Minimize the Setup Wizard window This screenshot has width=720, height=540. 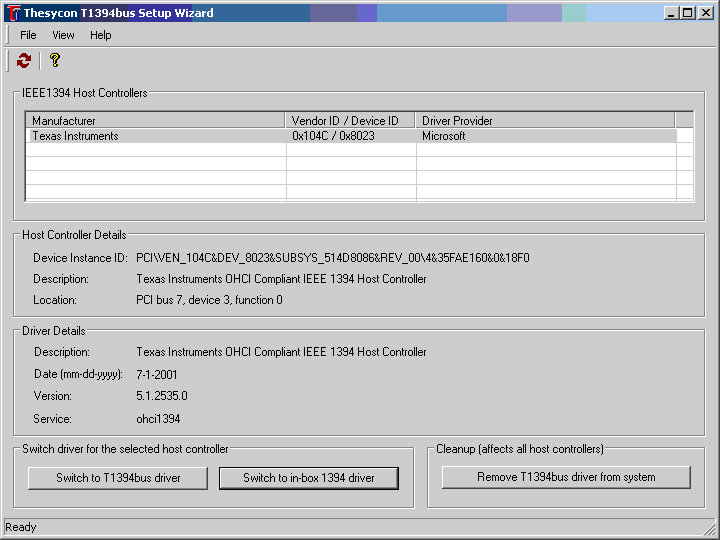click(671, 13)
